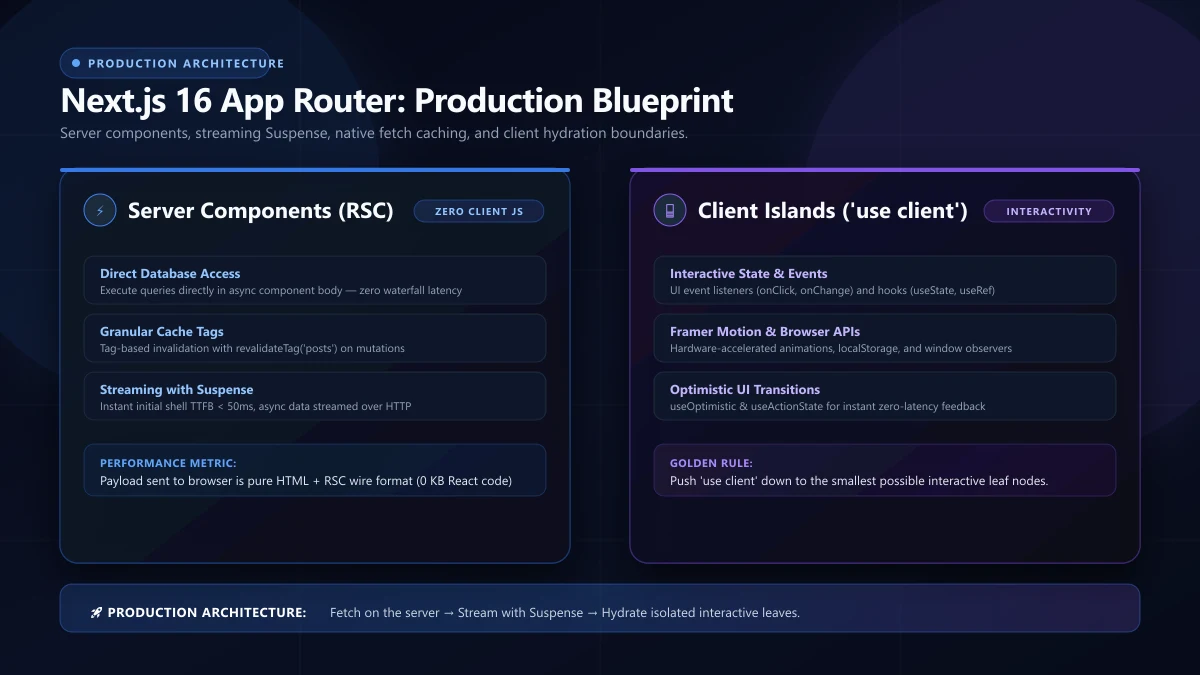Click text 'useOptimistic & useActionState for instant'

pyautogui.click(x=828, y=407)
